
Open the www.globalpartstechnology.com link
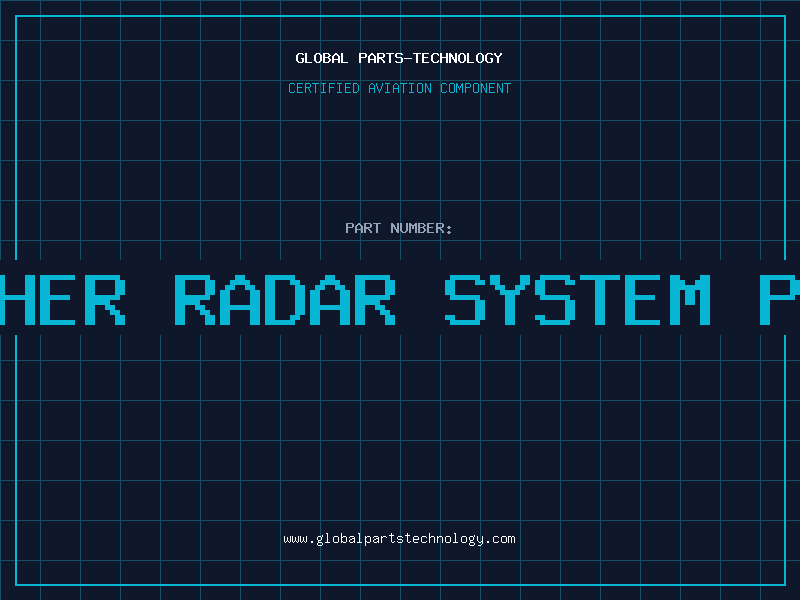[x=399, y=539]
